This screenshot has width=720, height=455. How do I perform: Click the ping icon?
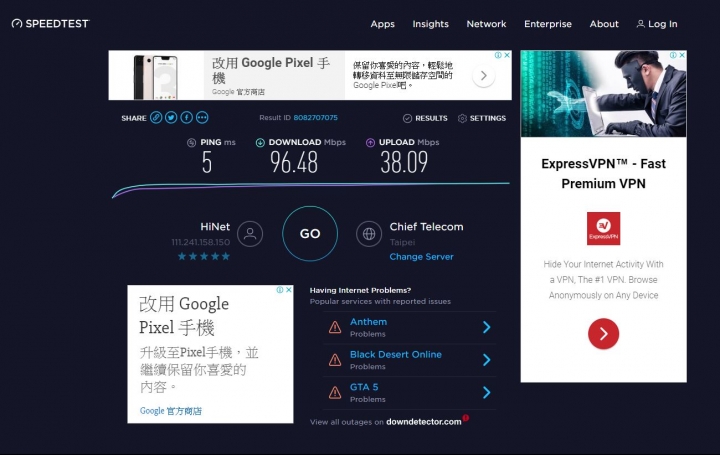click(191, 142)
